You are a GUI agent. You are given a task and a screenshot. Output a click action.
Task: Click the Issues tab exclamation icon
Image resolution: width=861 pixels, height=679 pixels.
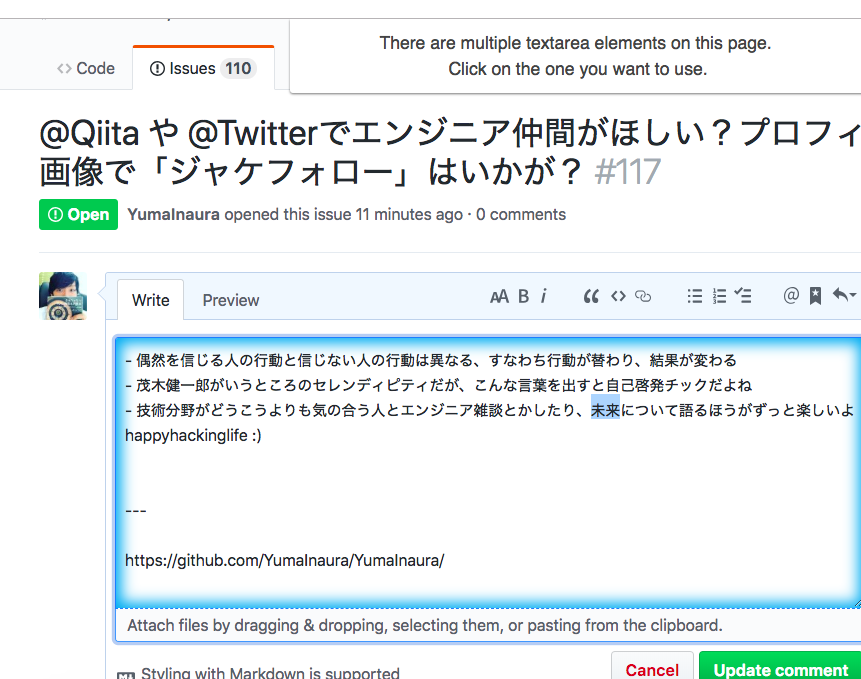(x=157, y=69)
